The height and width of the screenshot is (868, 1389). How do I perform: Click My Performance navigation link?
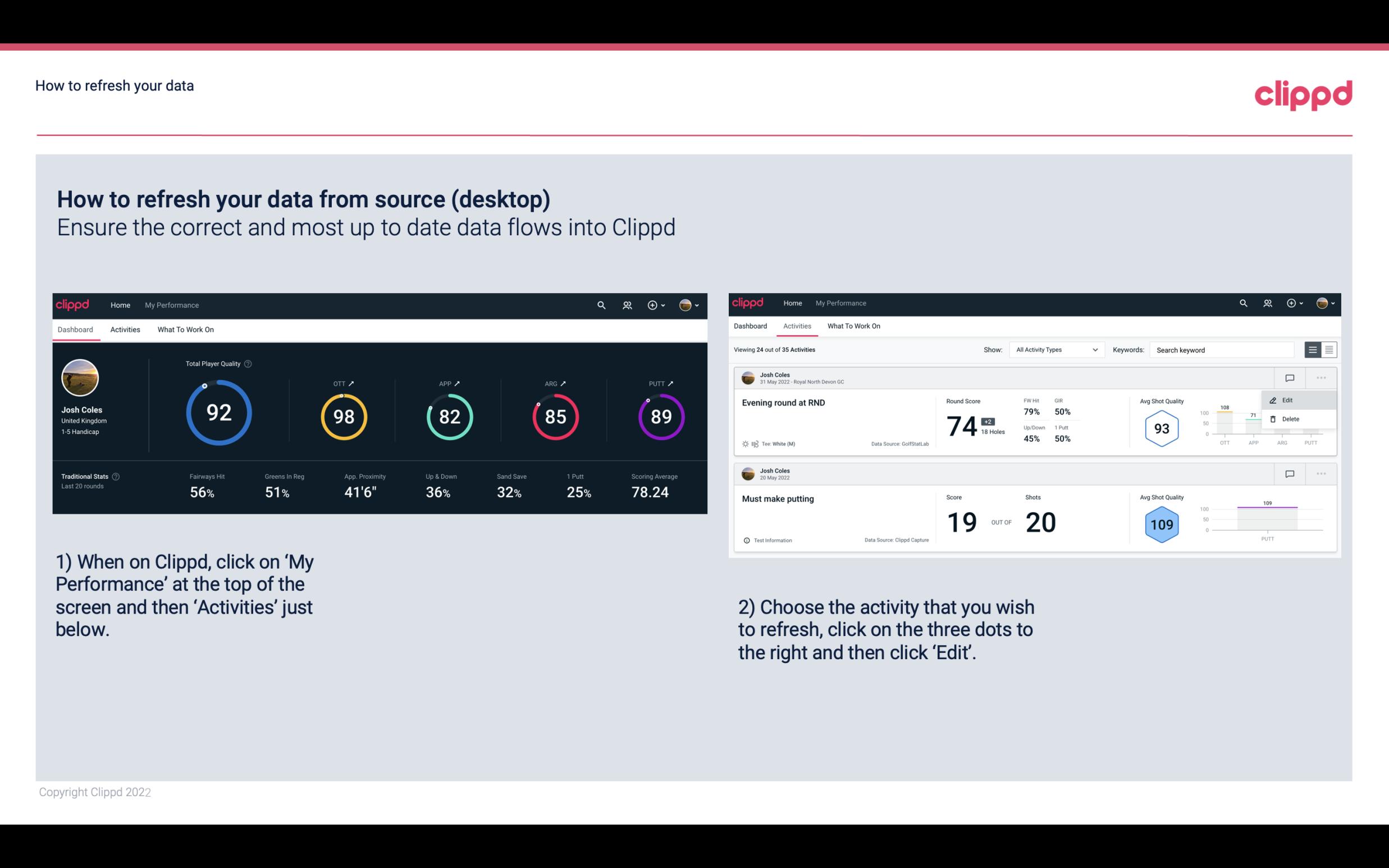click(172, 305)
